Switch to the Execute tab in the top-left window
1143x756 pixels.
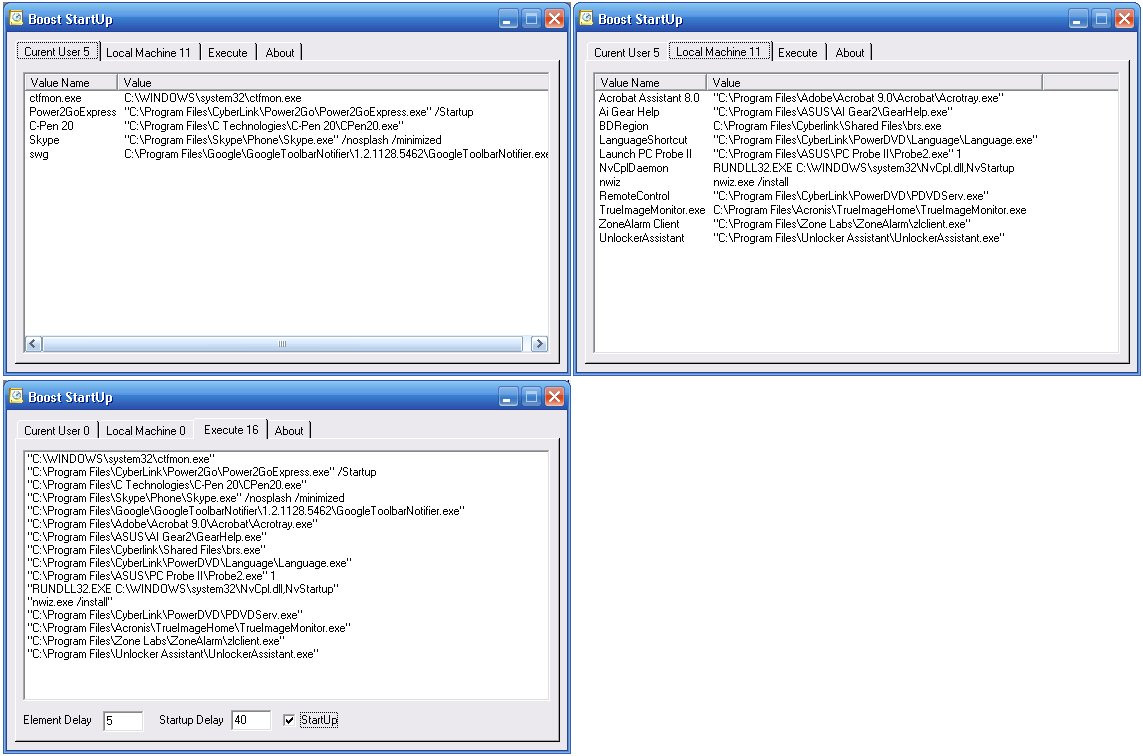(227, 52)
